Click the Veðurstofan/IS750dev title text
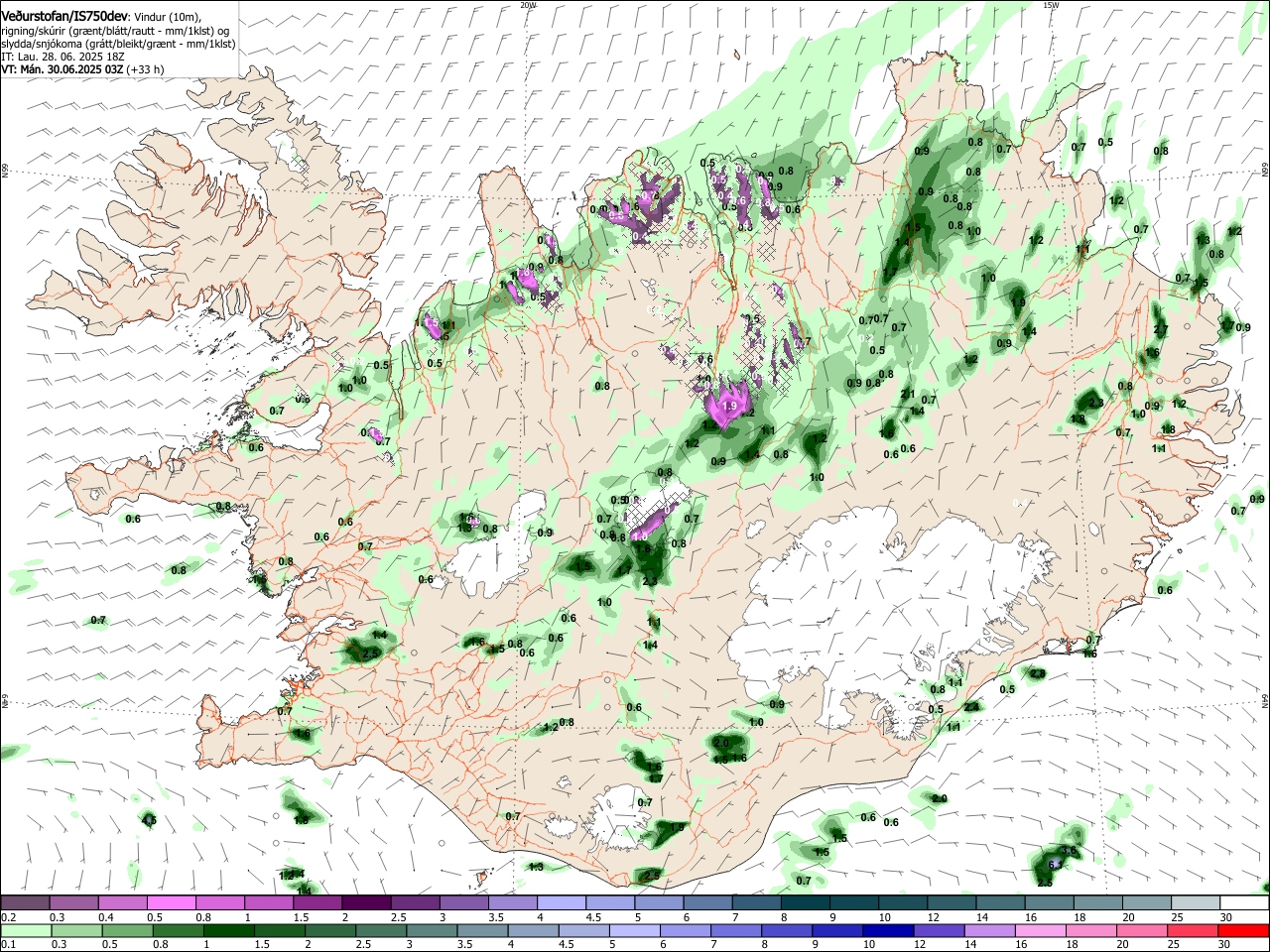Screen dimensions: 1270x952 pos(64,17)
